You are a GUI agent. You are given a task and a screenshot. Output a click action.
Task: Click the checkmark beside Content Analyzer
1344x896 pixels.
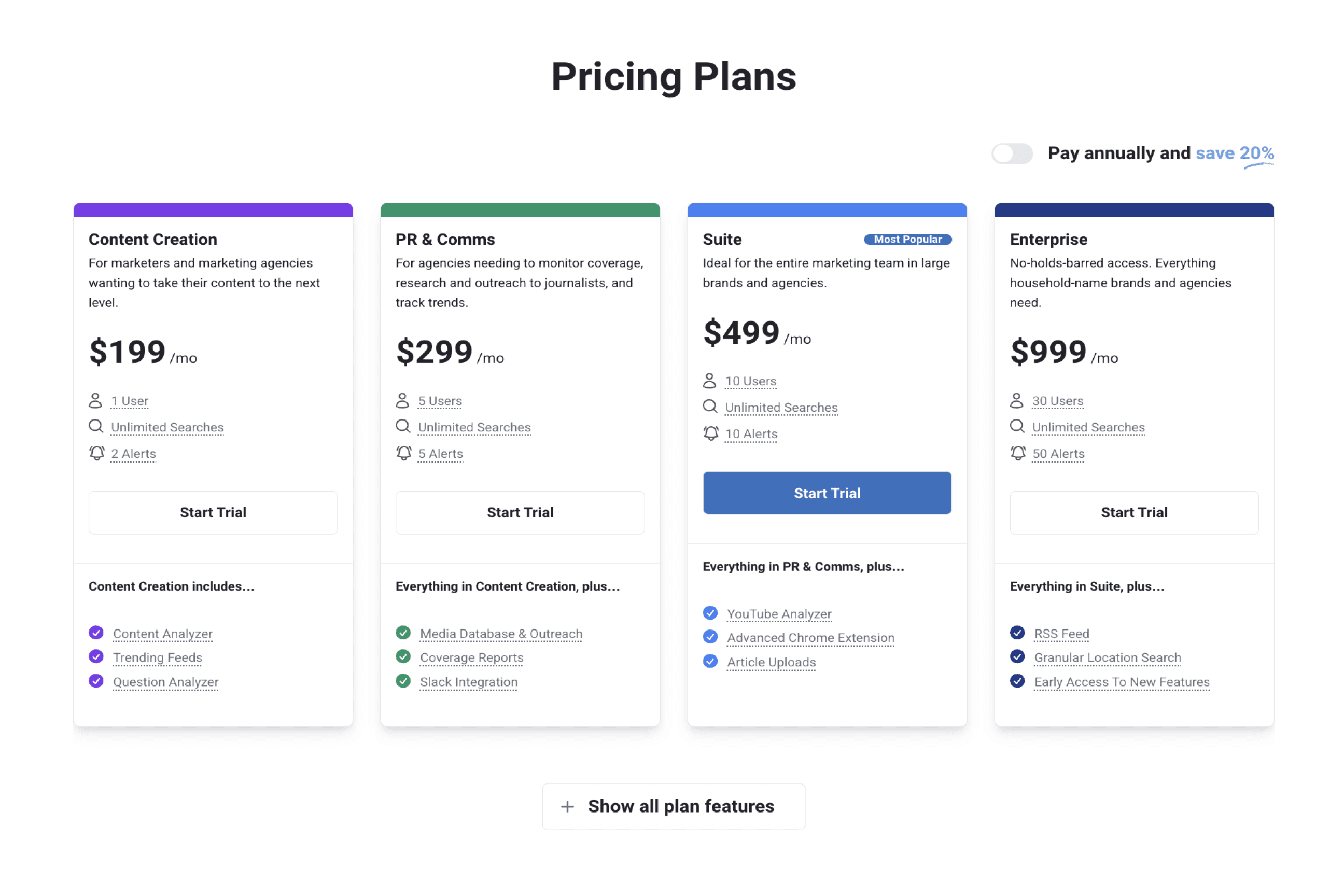click(x=96, y=633)
